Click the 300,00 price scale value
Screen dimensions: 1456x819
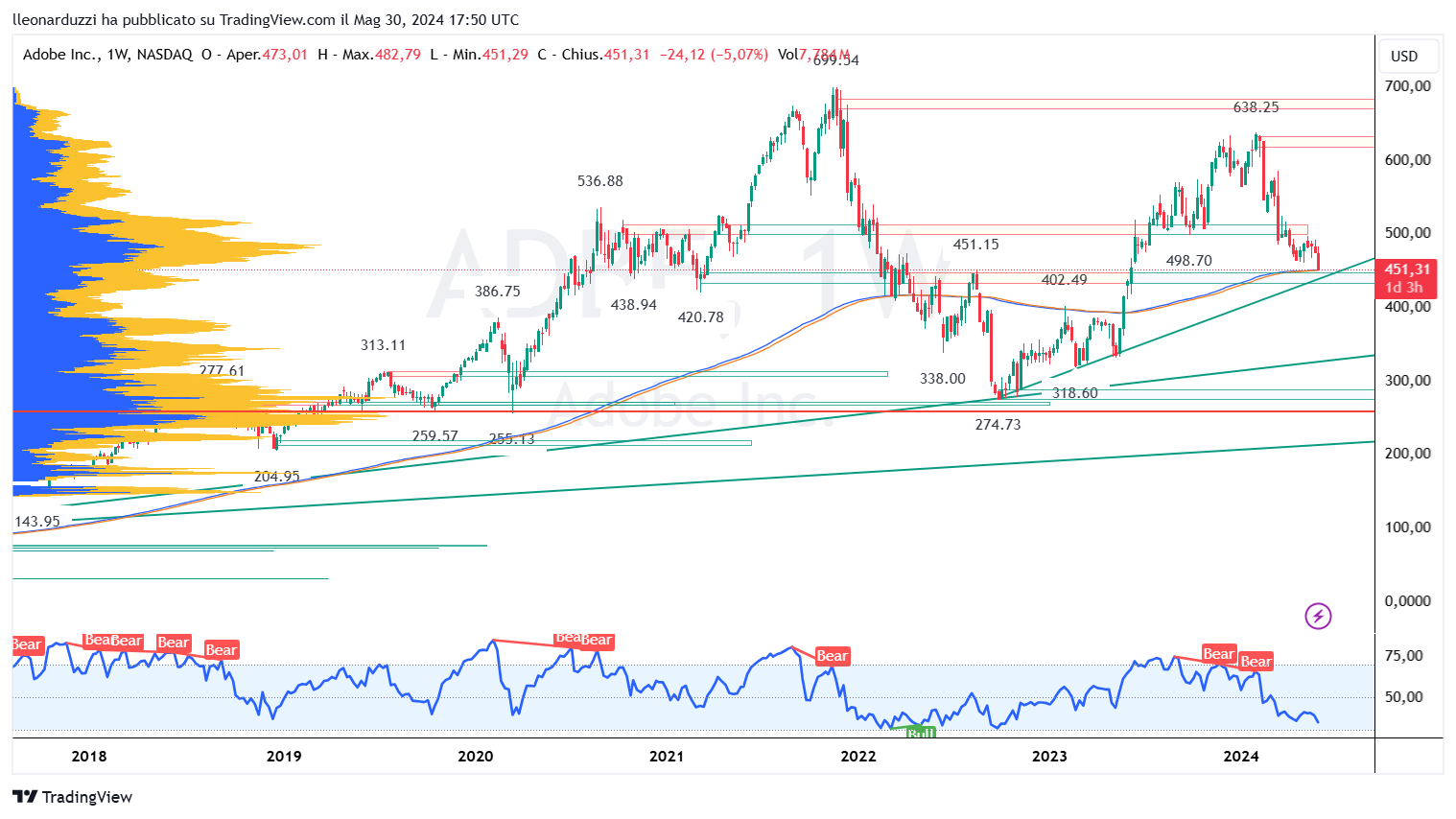[1408, 381]
